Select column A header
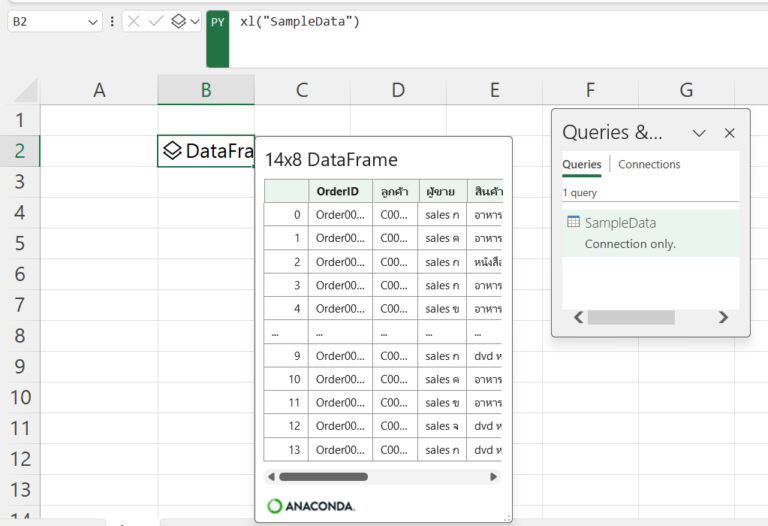Image resolution: width=768 pixels, height=526 pixels. point(99,90)
